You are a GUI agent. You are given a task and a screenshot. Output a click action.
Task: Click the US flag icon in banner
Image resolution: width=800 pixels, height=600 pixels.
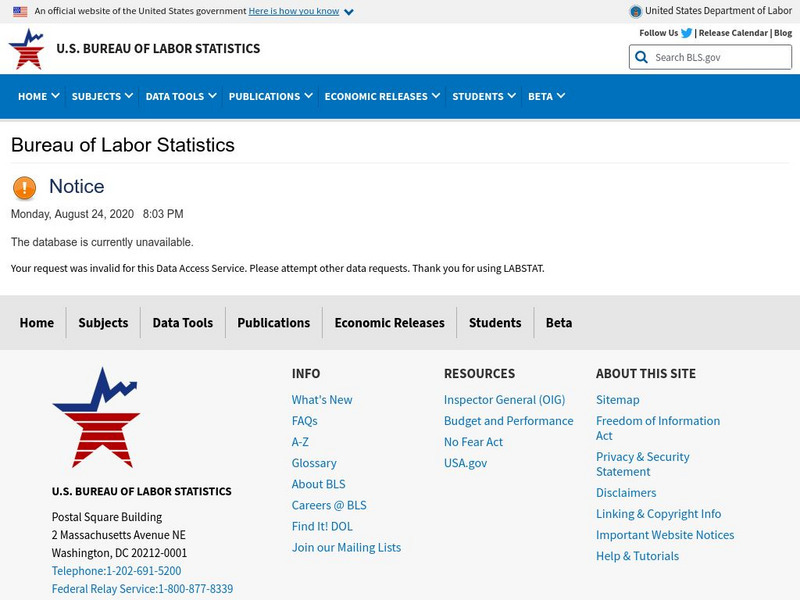coord(20,11)
